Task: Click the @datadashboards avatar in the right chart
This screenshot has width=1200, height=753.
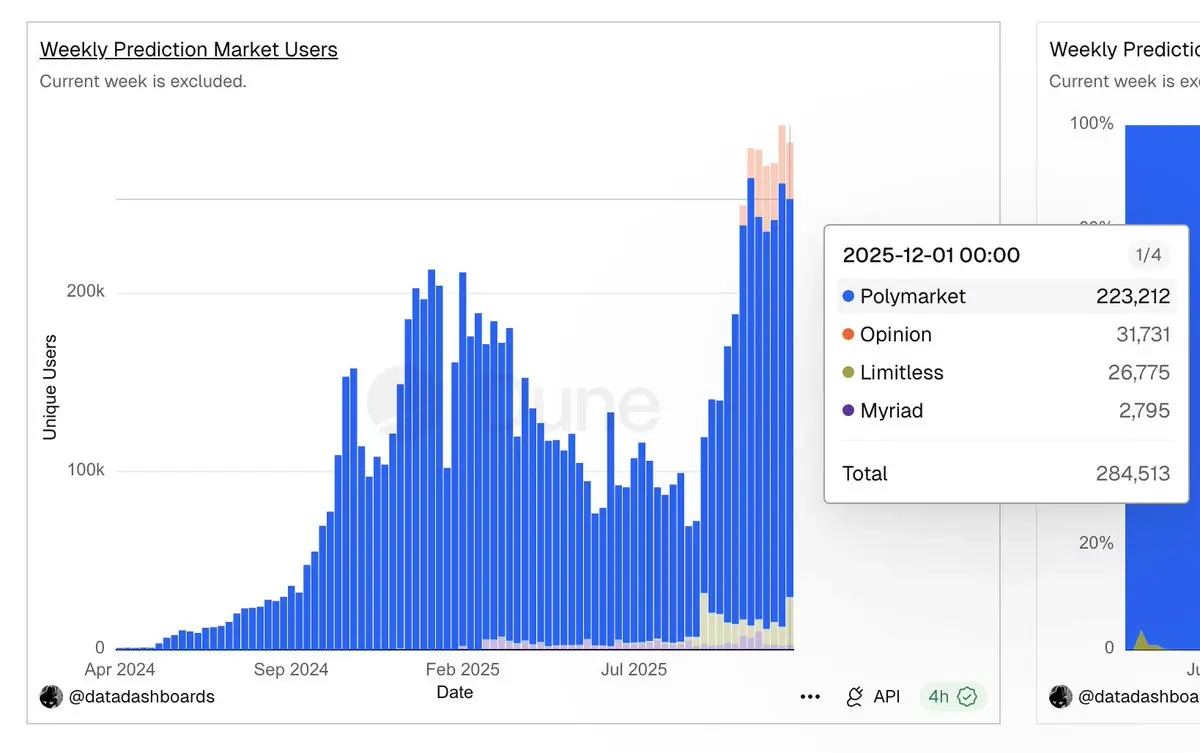Action: pyautogui.click(x=1060, y=696)
